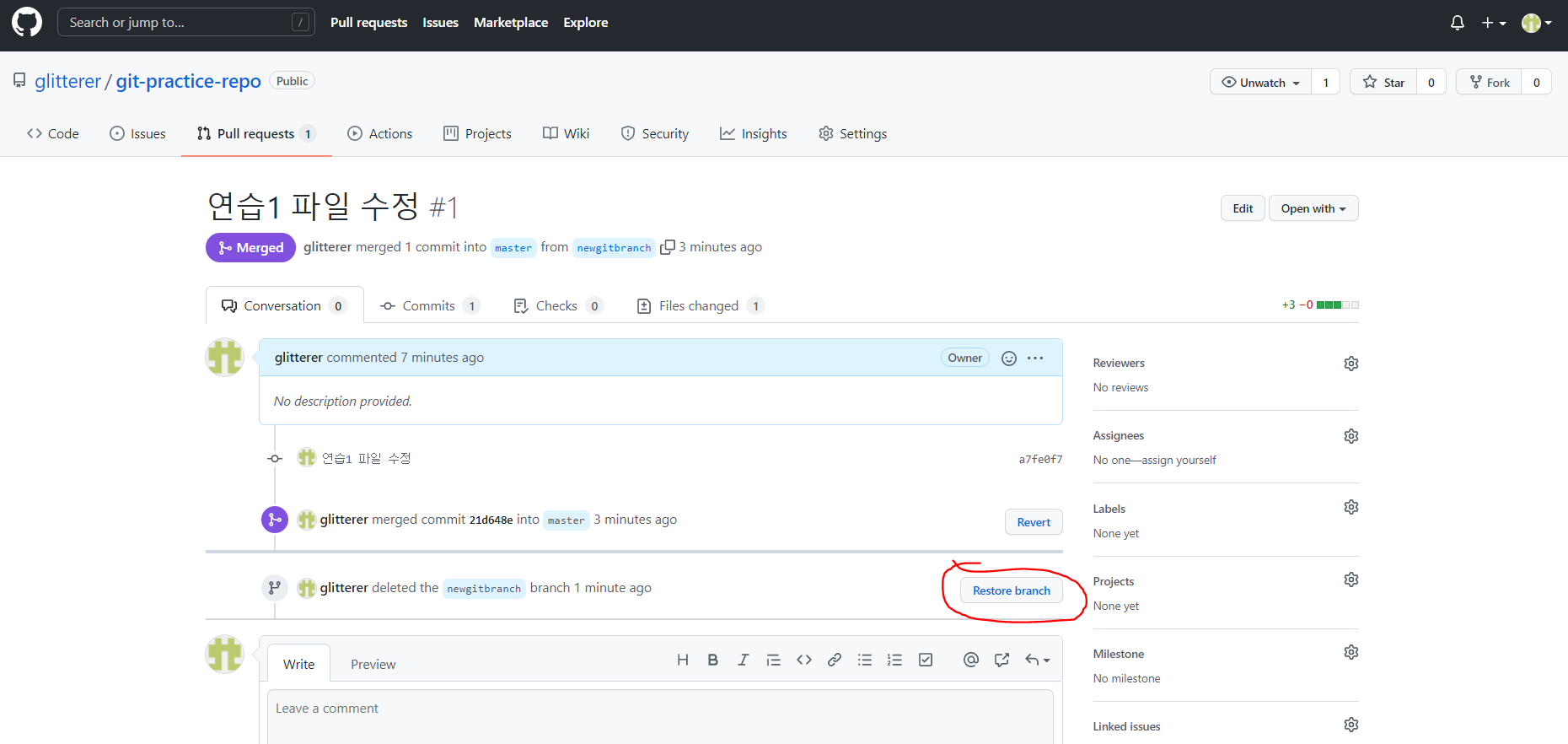Open the star count number
The height and width of the screenshot is (744, 1568).
1431,82
